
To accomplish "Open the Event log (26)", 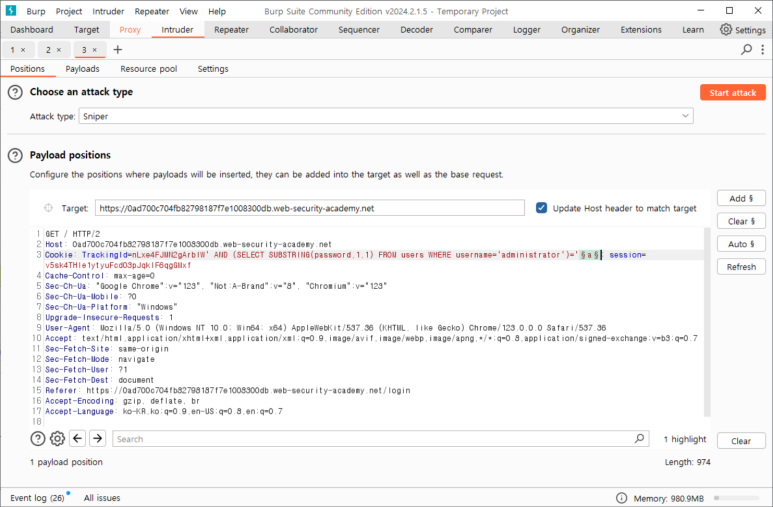I will [x=37, y=498].
